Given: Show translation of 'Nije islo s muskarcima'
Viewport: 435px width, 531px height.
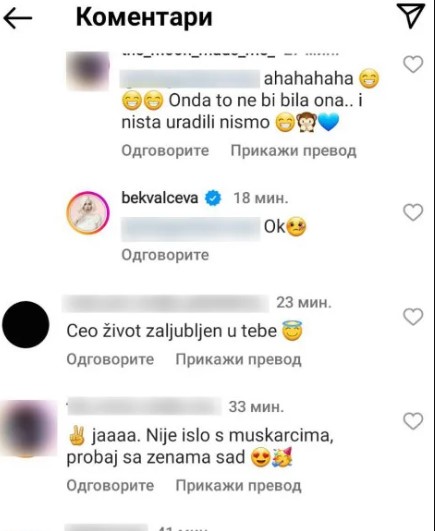Looking at the screenshot, I should point(238,486).
